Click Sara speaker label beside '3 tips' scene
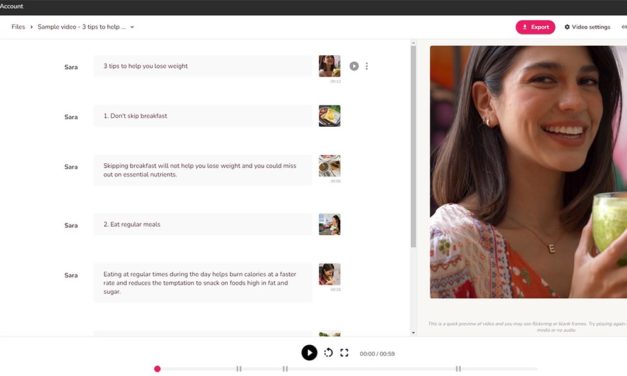 click(71, 67)
